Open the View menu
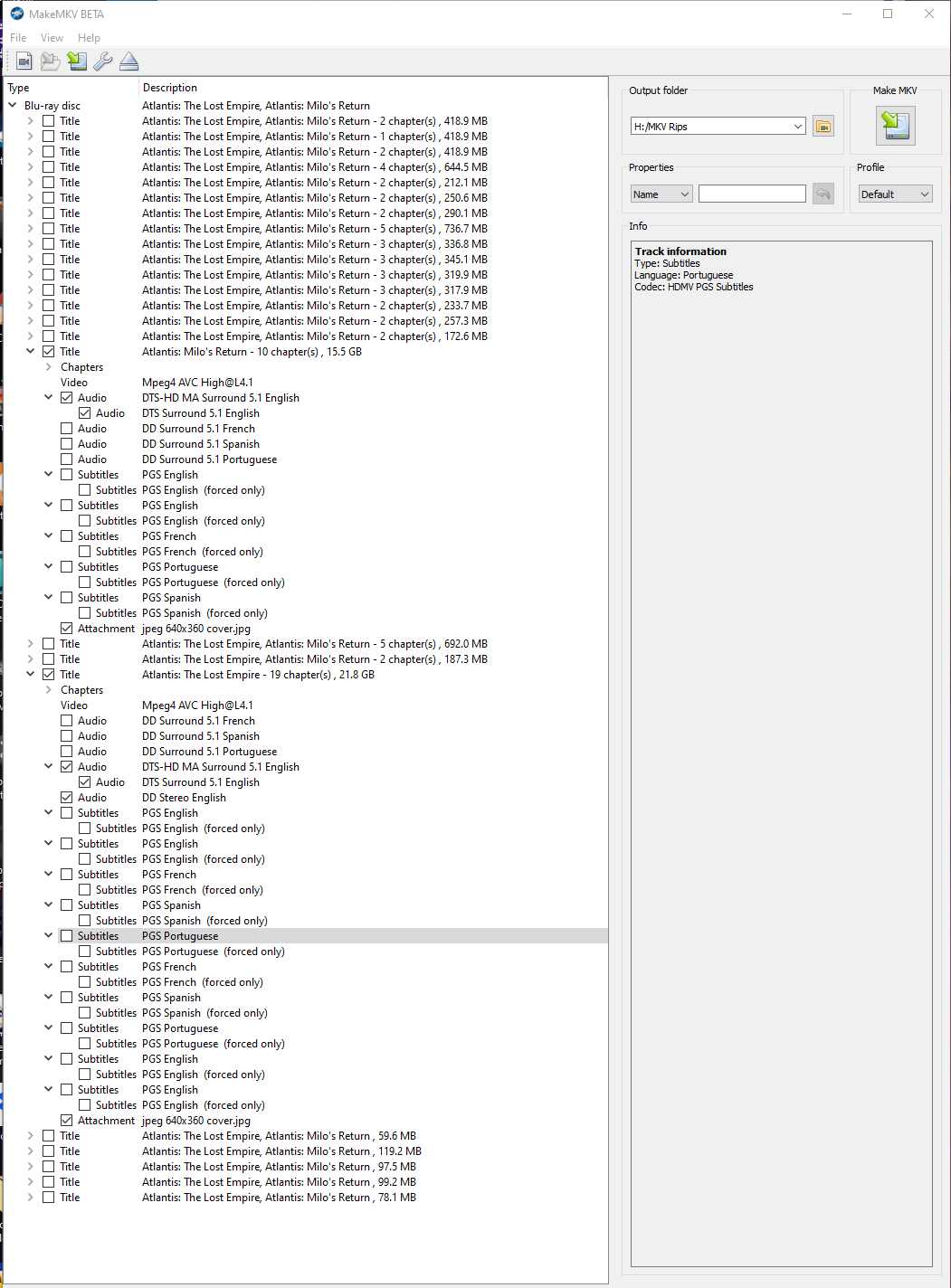This screenshot has width=951, height=1288. (52, 38)
